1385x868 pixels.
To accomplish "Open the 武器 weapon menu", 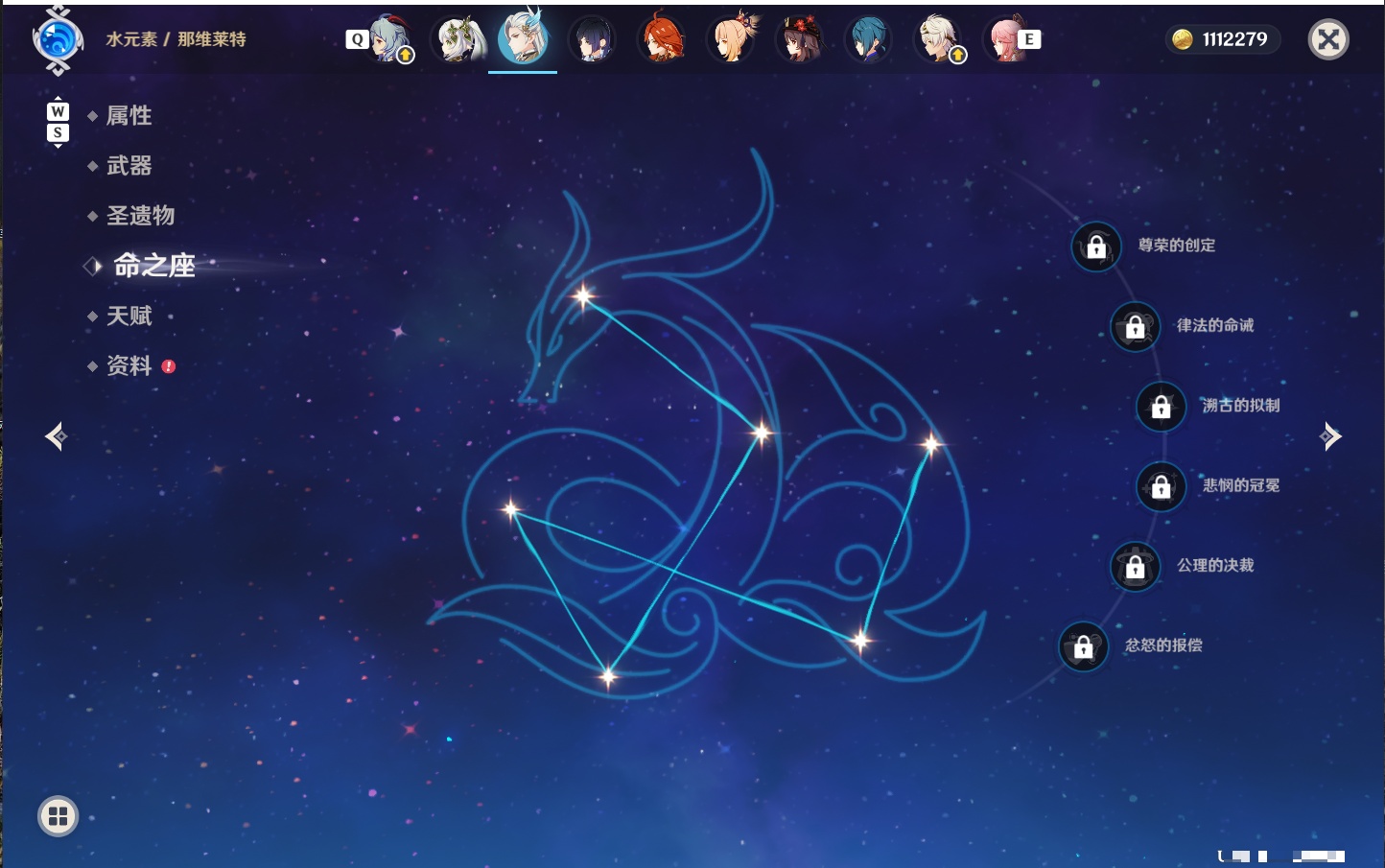I will [x=129, y=166].
